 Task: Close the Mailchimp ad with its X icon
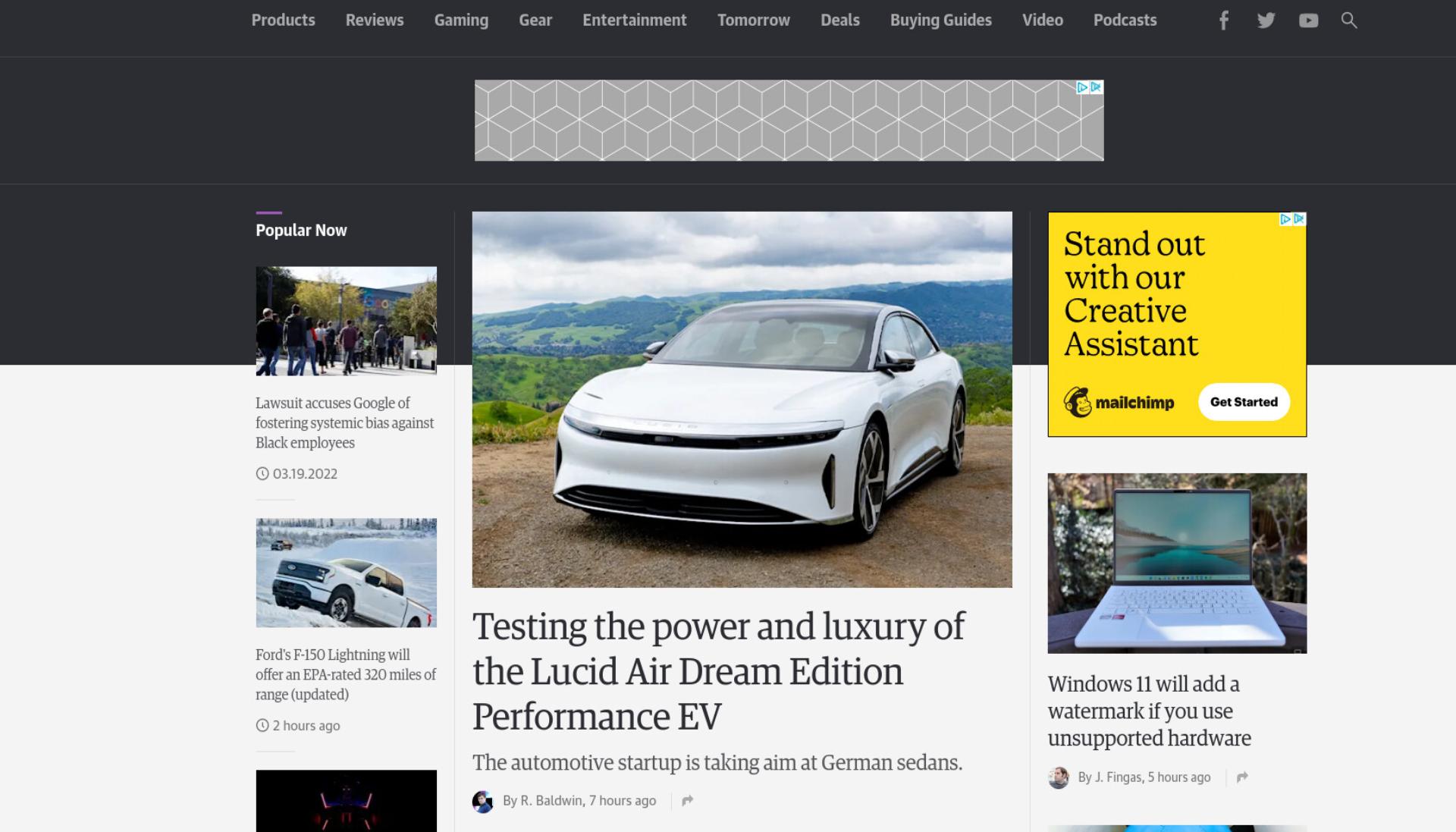point(1299,219)
